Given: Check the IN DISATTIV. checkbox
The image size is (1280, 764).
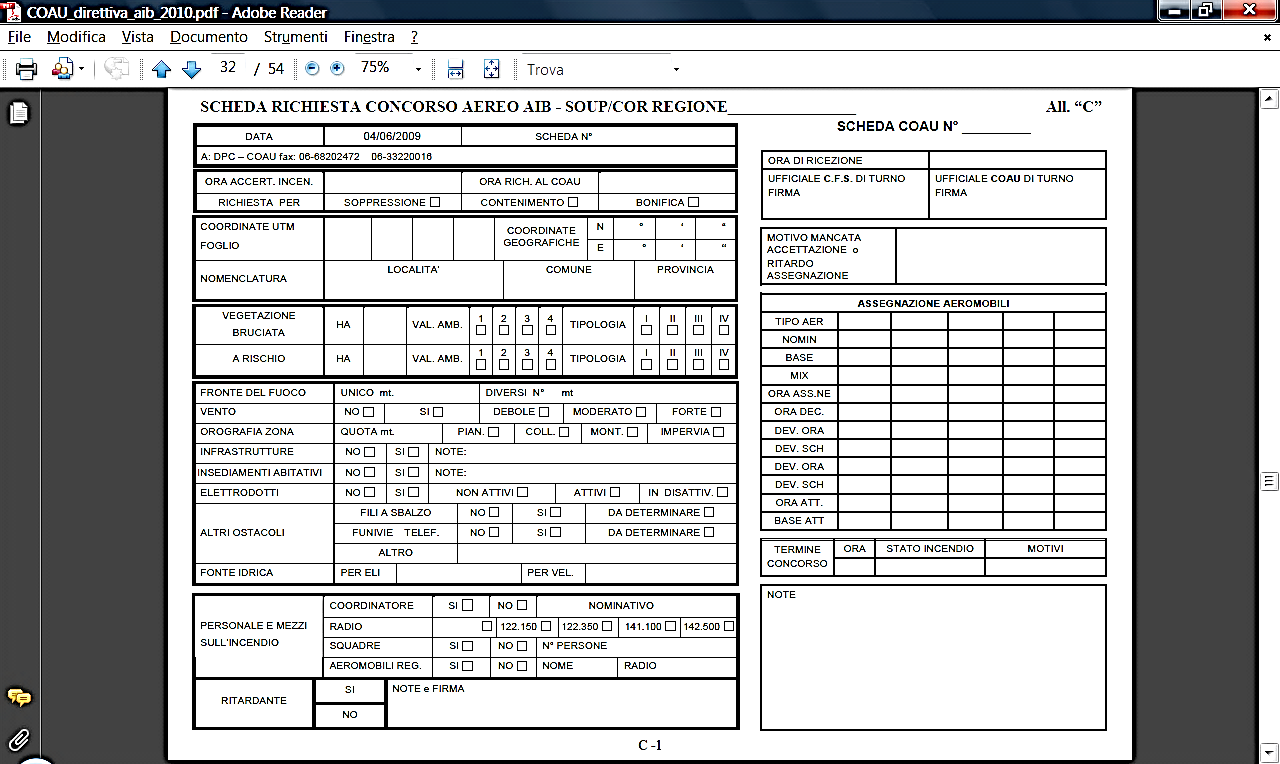Looking at the screenshot, I should coord(722,492).
